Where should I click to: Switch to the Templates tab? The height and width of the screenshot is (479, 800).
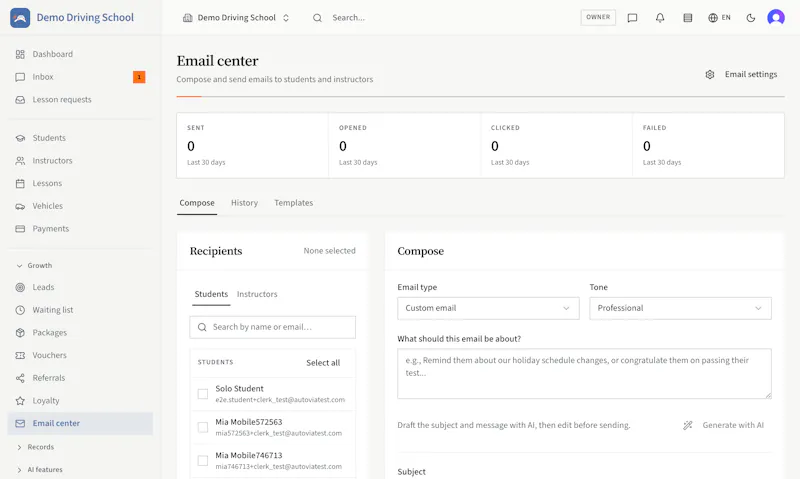coord(293,203)
